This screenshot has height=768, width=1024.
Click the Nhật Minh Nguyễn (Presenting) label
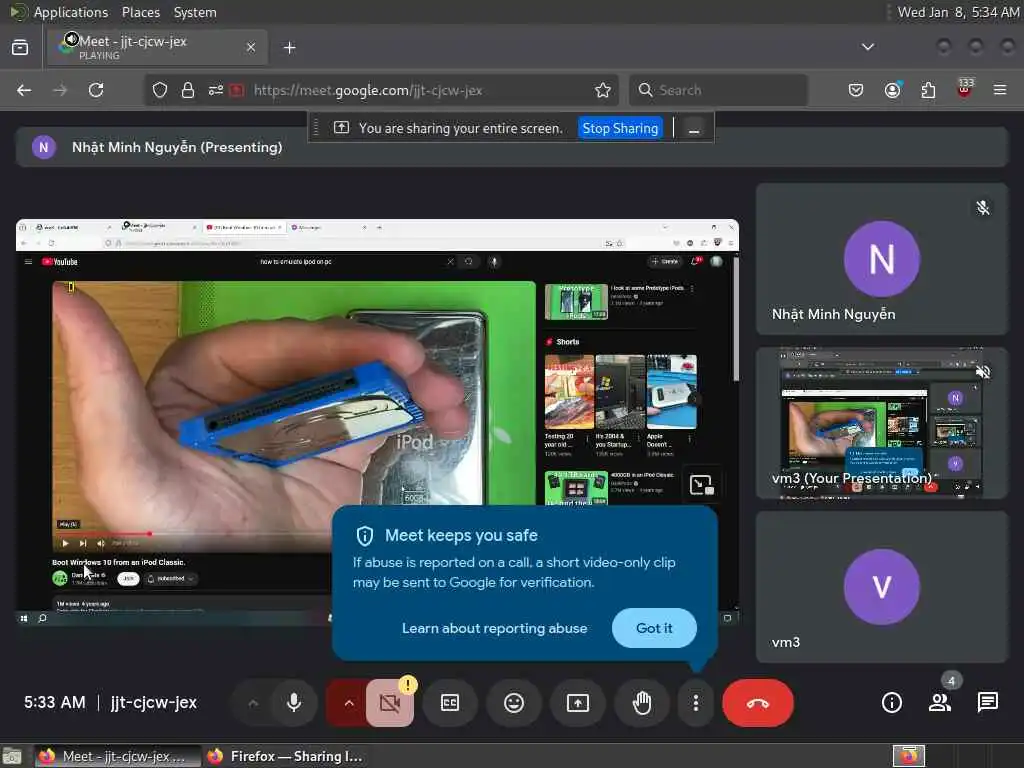pos(177,148)
